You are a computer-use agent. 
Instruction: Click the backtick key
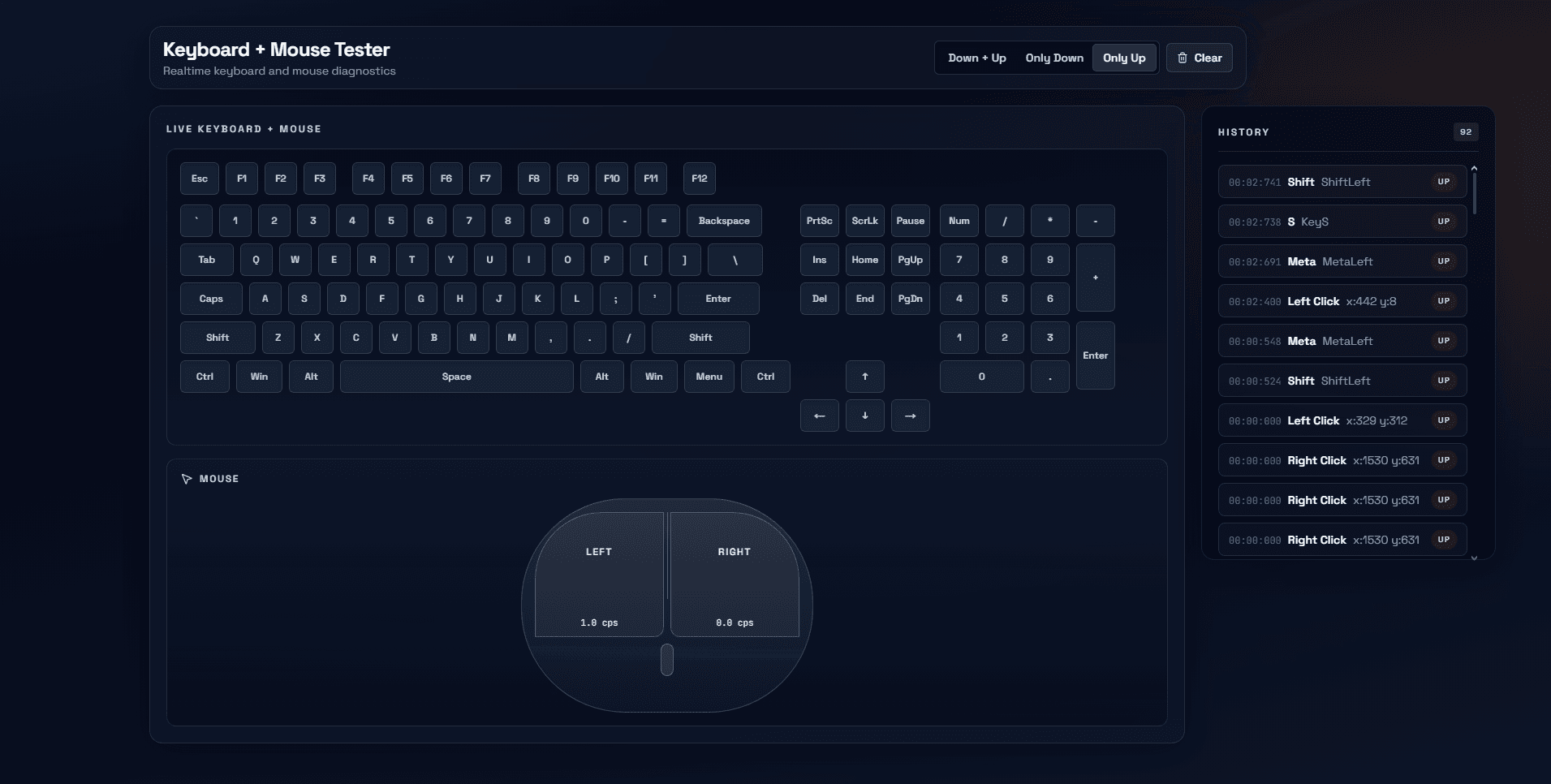point(196,221)
